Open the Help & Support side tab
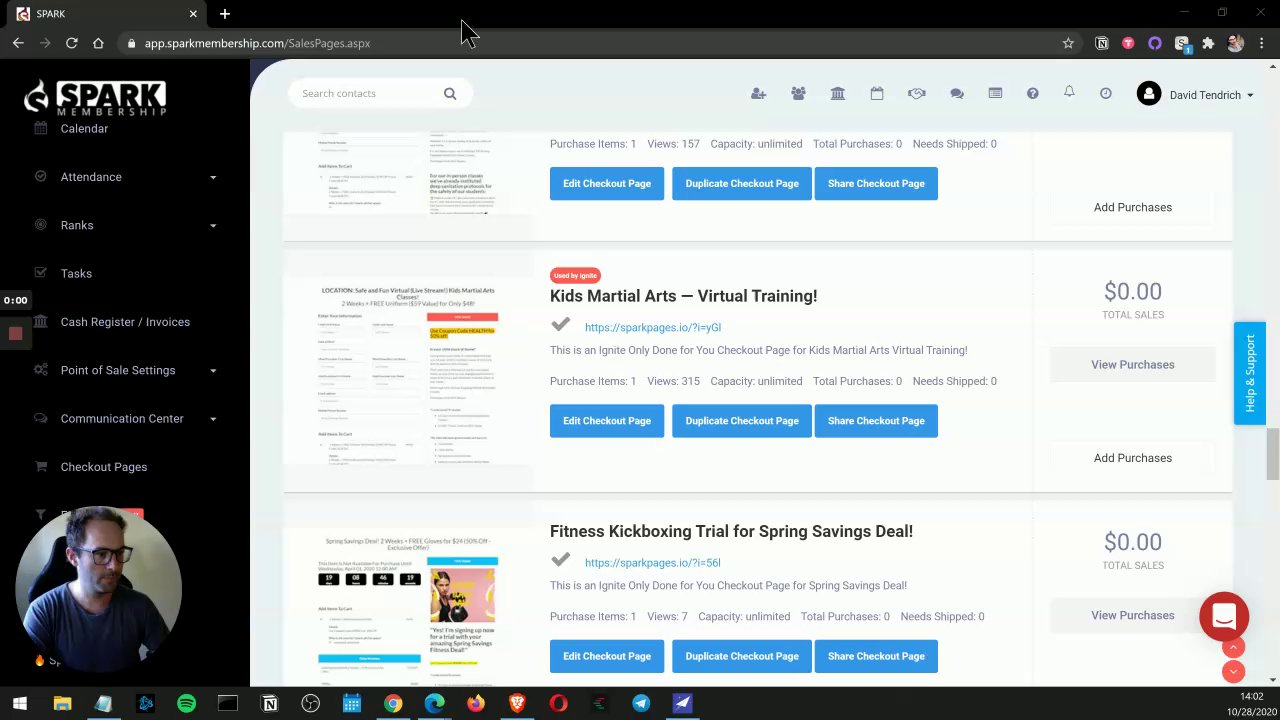This screenshot has width=1280, height=720. pos(1250,373)
